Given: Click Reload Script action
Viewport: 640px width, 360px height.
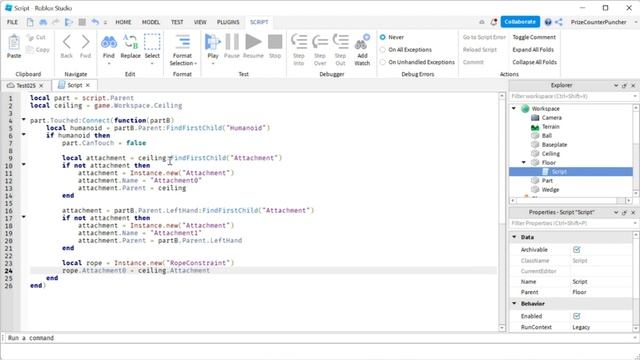Looking at the screenshot, I should [x=480, y=50].
